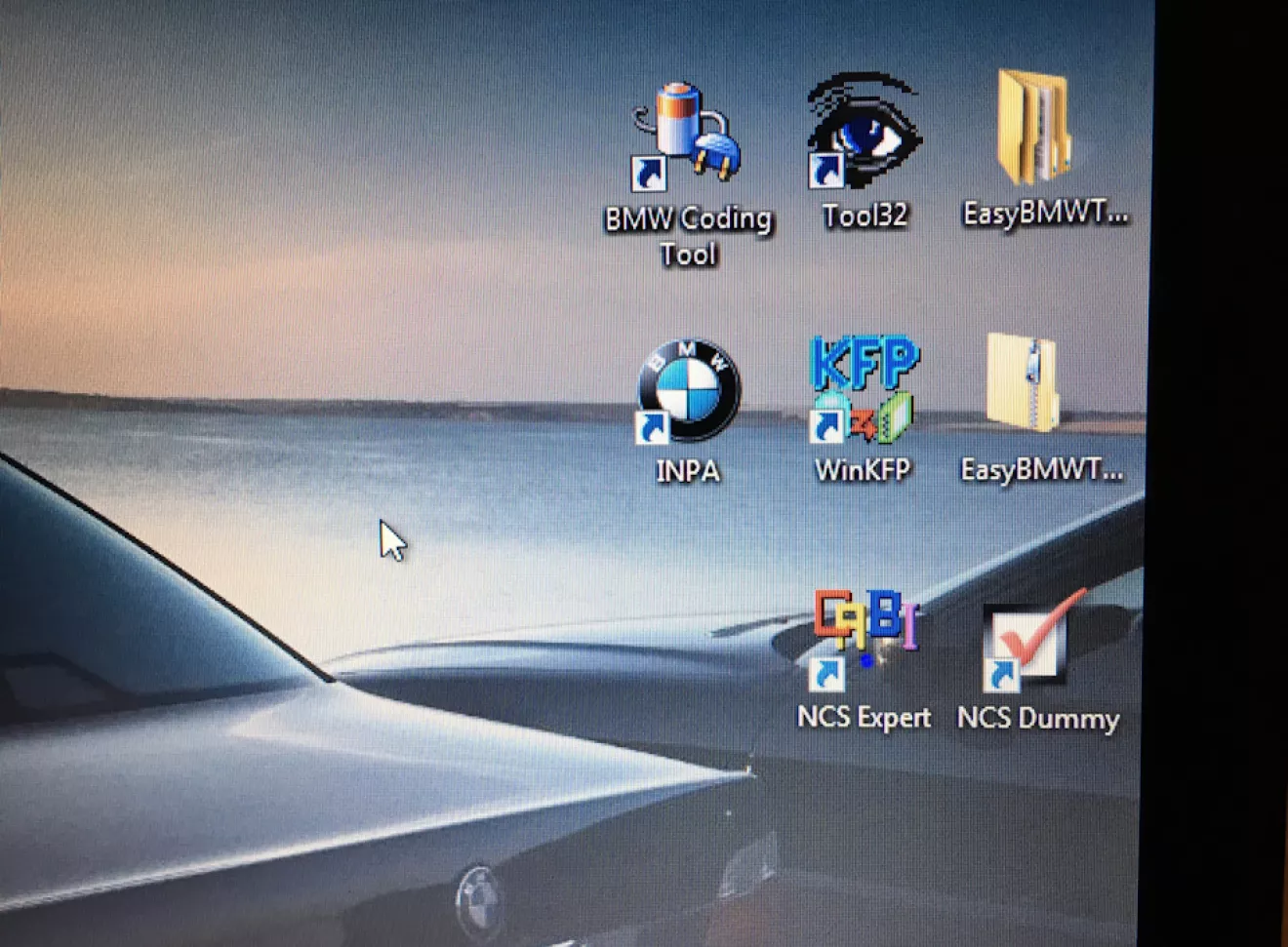Click the 'BMW Coding Tool' label text

coord(688,236)
